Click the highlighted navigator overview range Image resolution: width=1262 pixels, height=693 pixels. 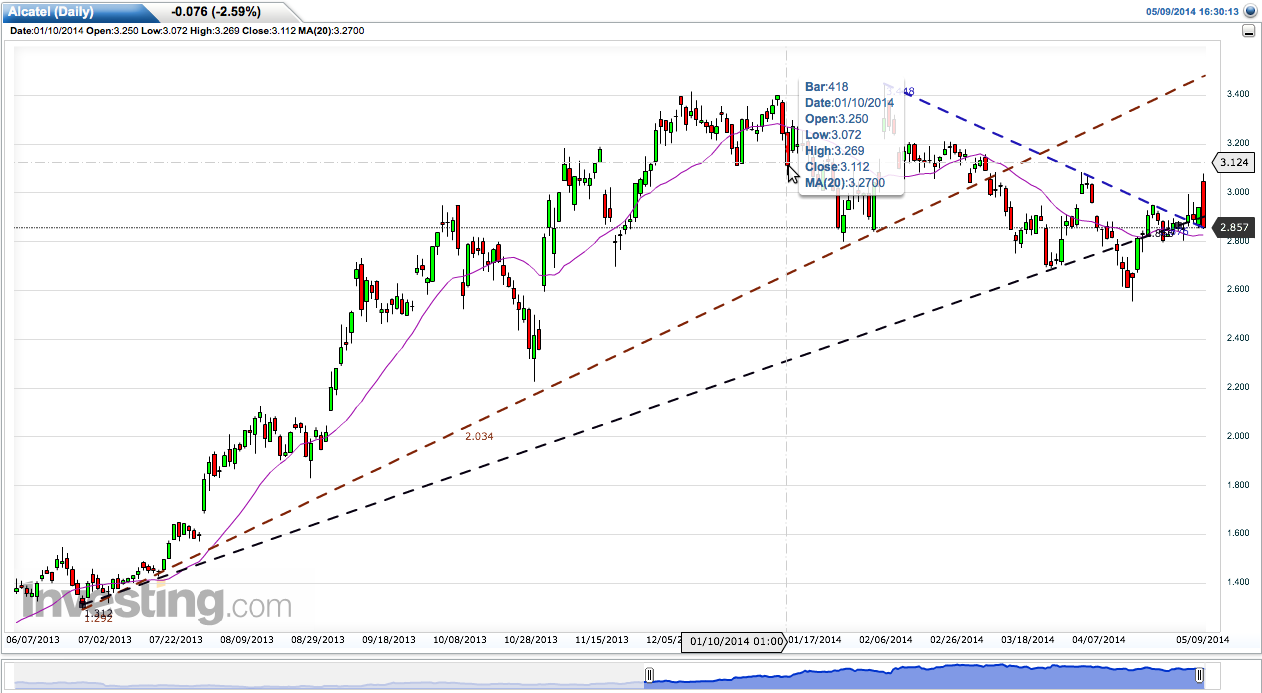click(925, 677)
